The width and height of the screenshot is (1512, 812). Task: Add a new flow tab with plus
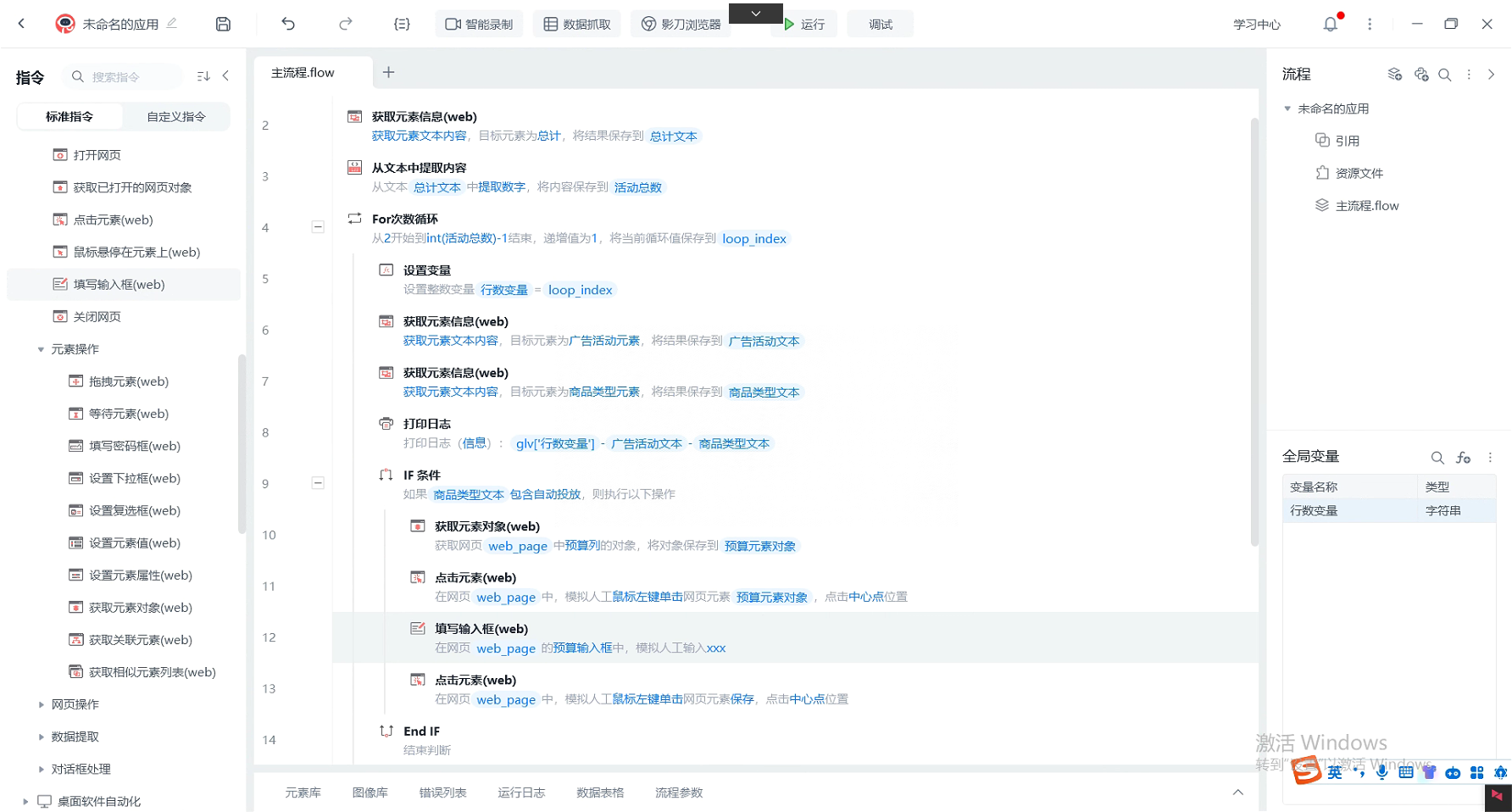pos(388,72)
